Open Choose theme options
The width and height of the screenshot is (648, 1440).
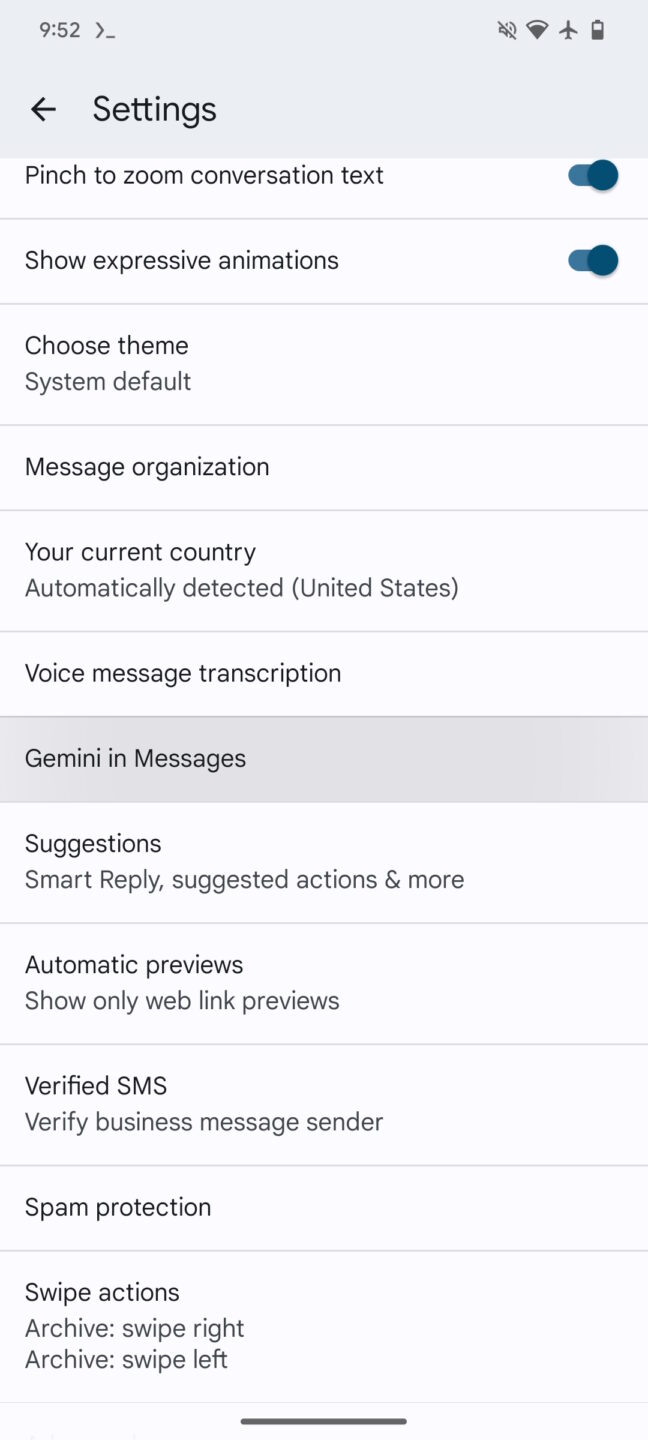tap(324, 362)
